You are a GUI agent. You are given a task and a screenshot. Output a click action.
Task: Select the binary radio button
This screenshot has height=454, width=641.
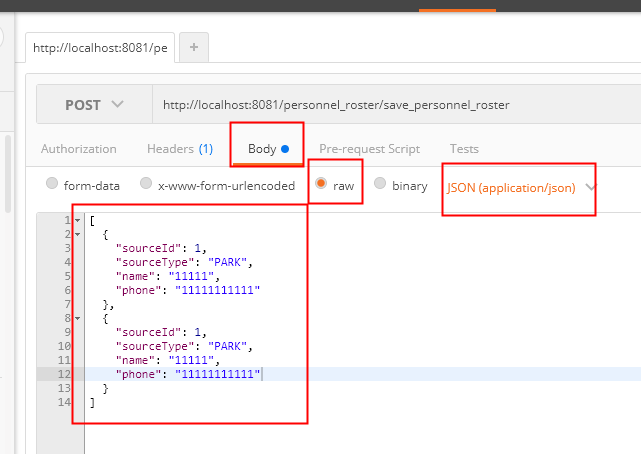pyautogui.click(x=380, y=183)
